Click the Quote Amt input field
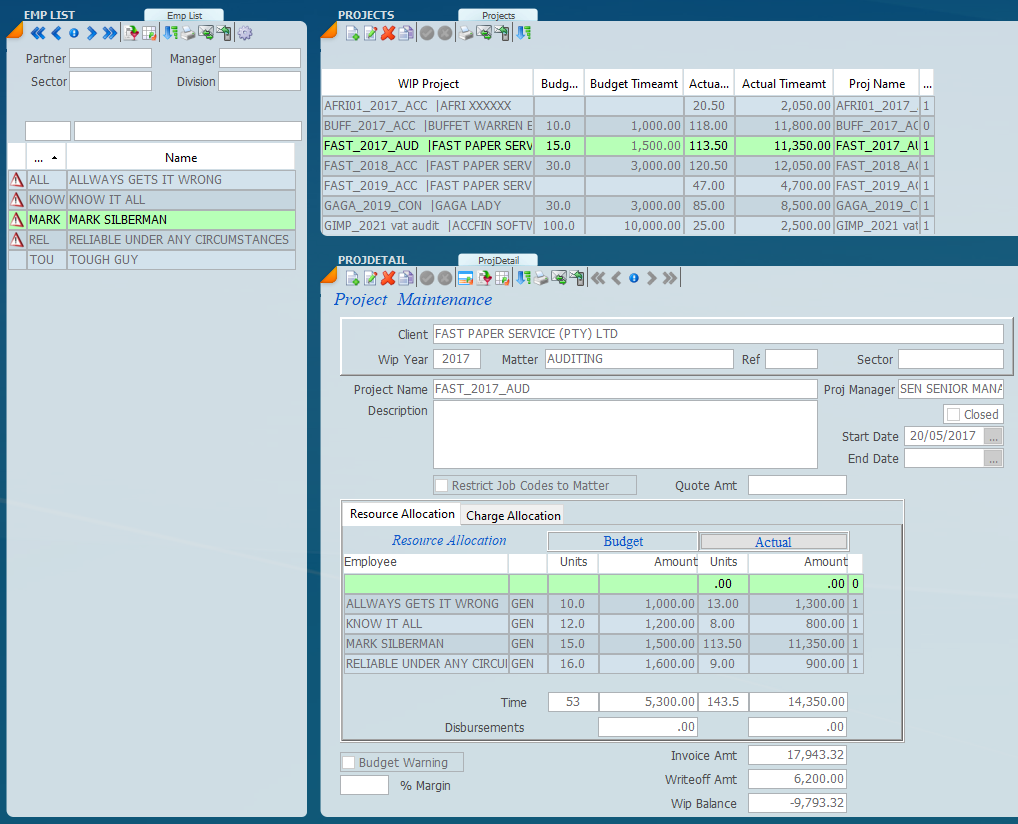This screenshot has height=824, width=1018. tap(797, 486)
